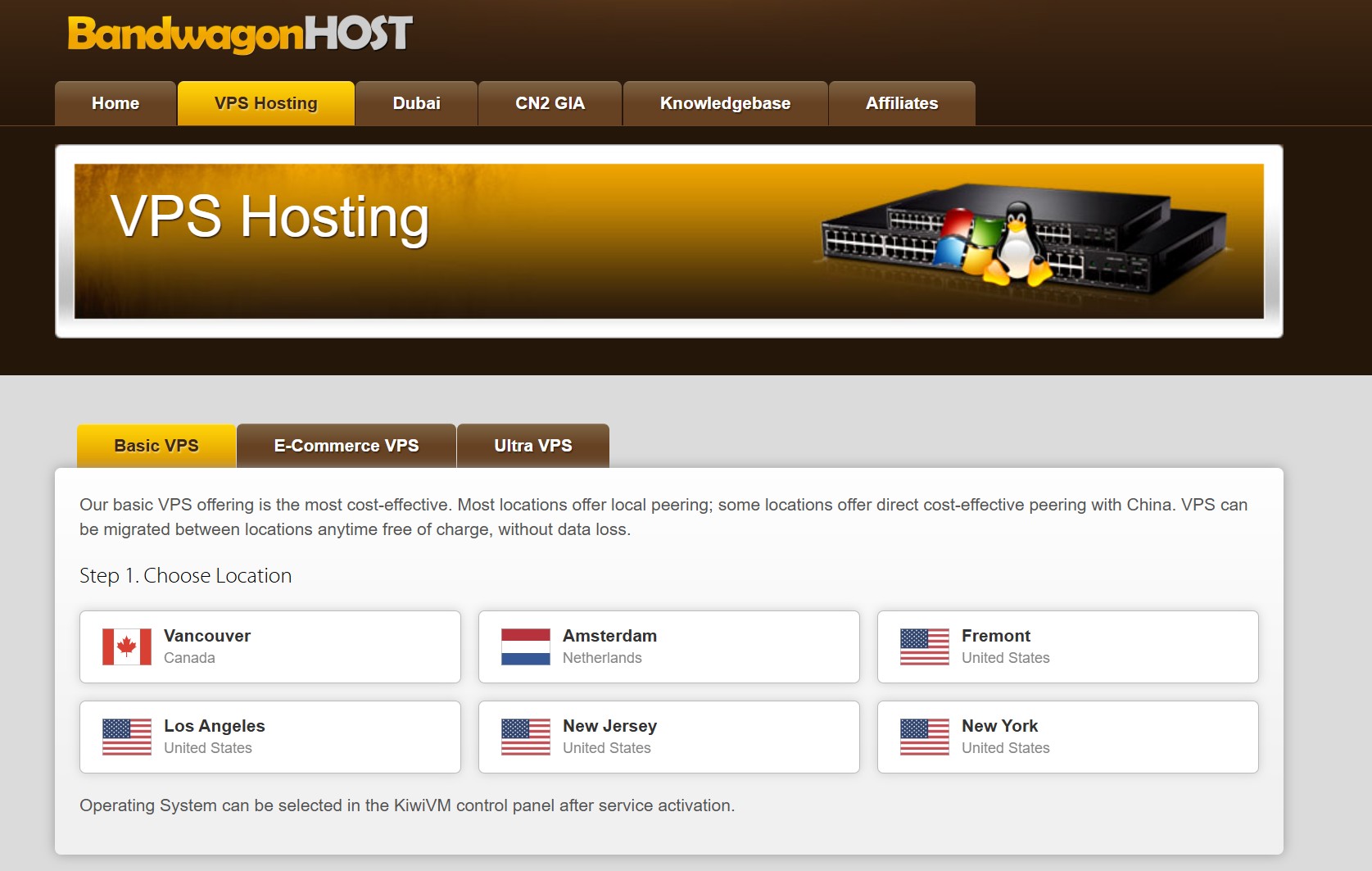This screenshot has width=1372, height=871.
Task: Click the Netherlands flag icon for Amsterdam
Action: 525,646
